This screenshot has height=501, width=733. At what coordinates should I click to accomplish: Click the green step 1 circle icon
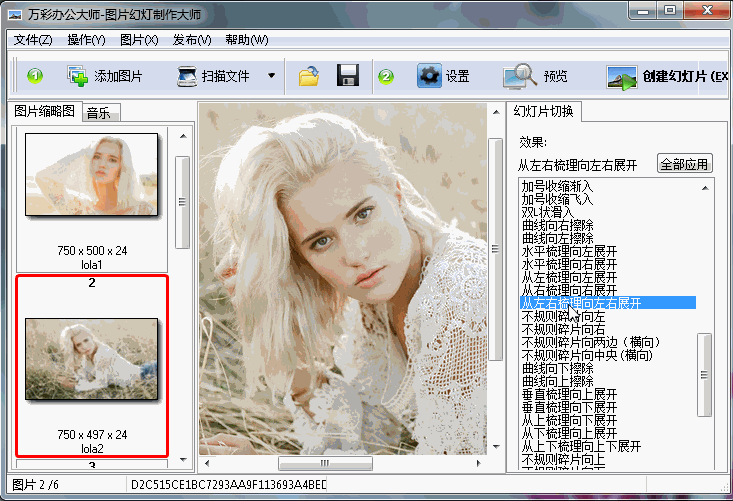[x=35, y=76]
